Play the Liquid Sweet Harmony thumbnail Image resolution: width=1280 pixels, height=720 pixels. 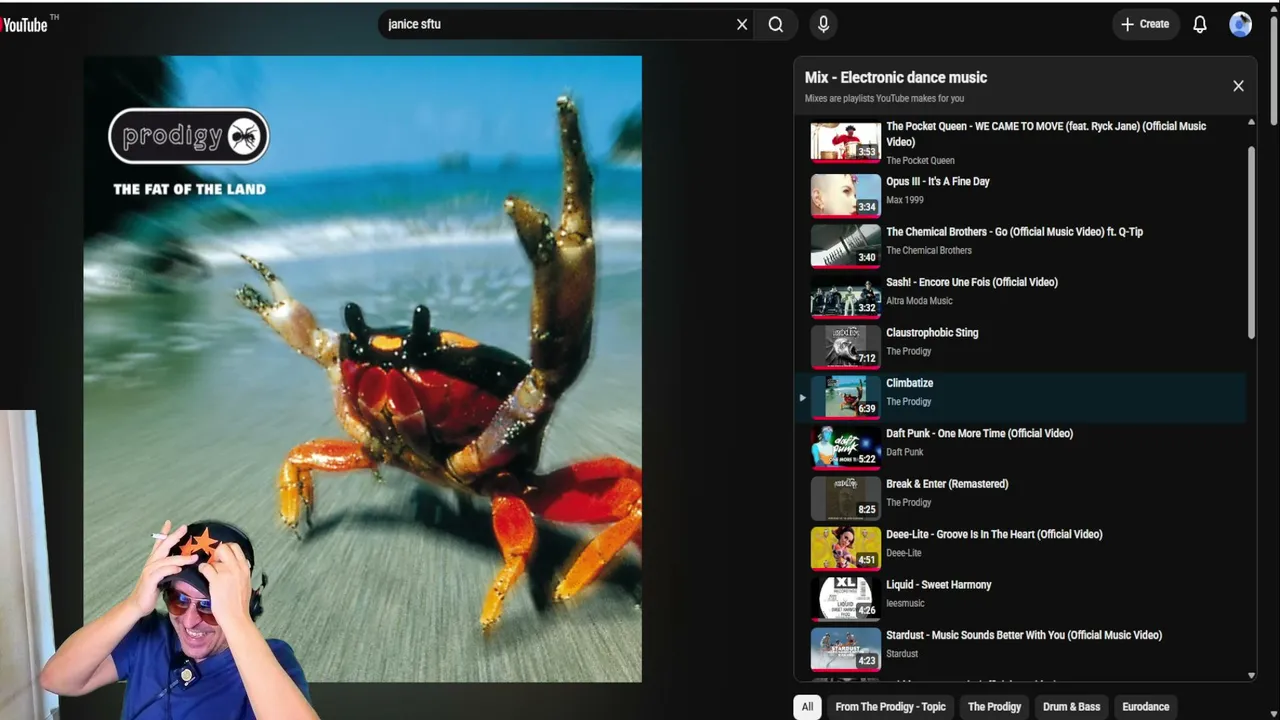pos(846,598)
